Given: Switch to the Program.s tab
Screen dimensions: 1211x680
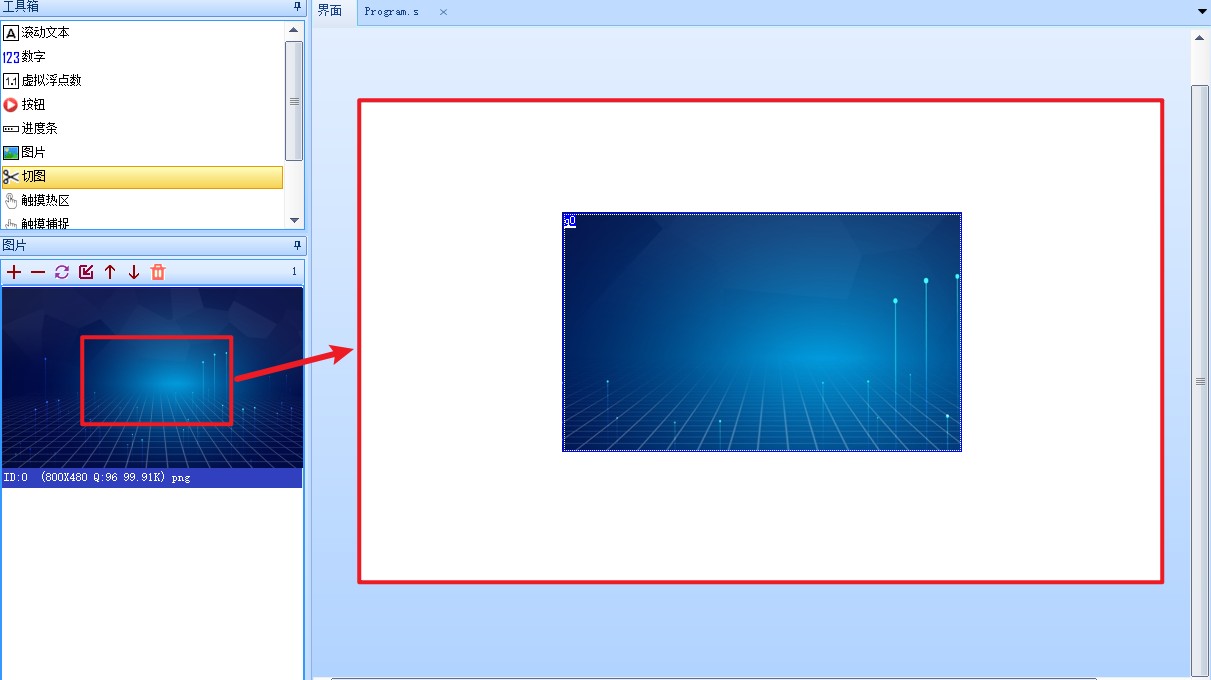Looking at the screenshot, I should click(x=392, y=12).
